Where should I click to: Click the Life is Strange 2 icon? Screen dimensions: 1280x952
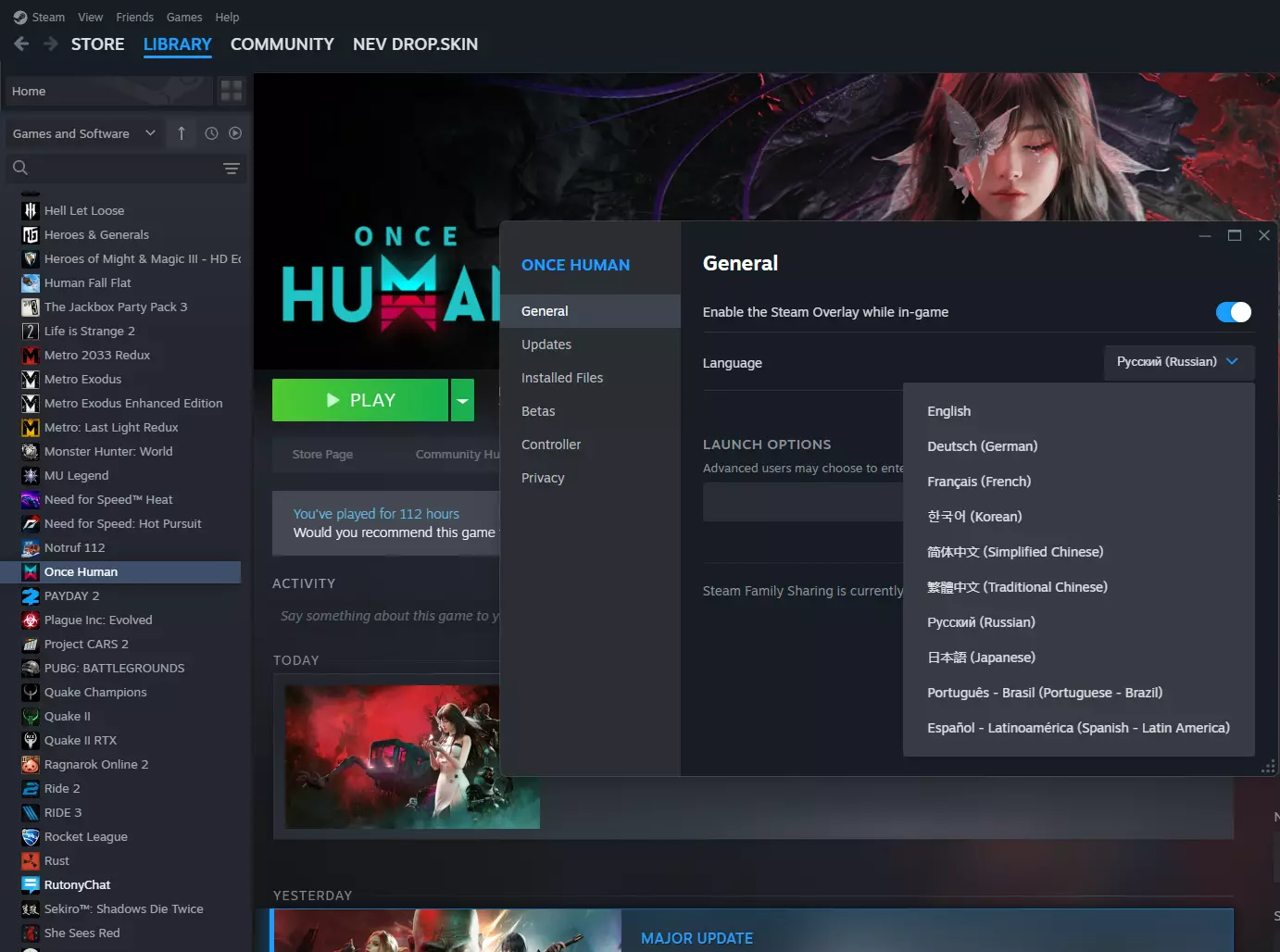[x=31, y=331]
